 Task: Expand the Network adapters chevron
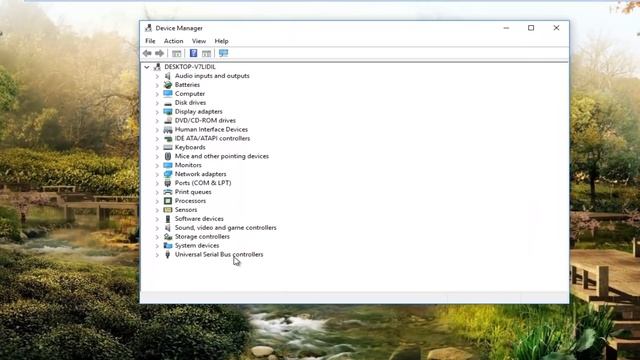[x=157, y=174]
